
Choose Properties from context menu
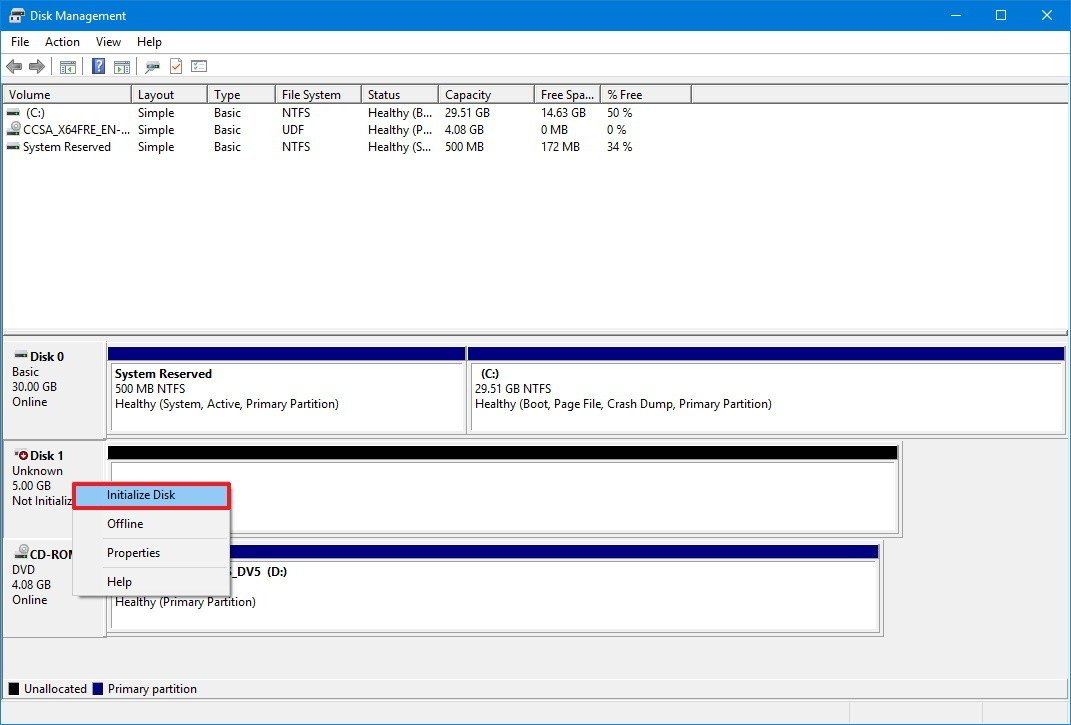[x=152, y=553]
